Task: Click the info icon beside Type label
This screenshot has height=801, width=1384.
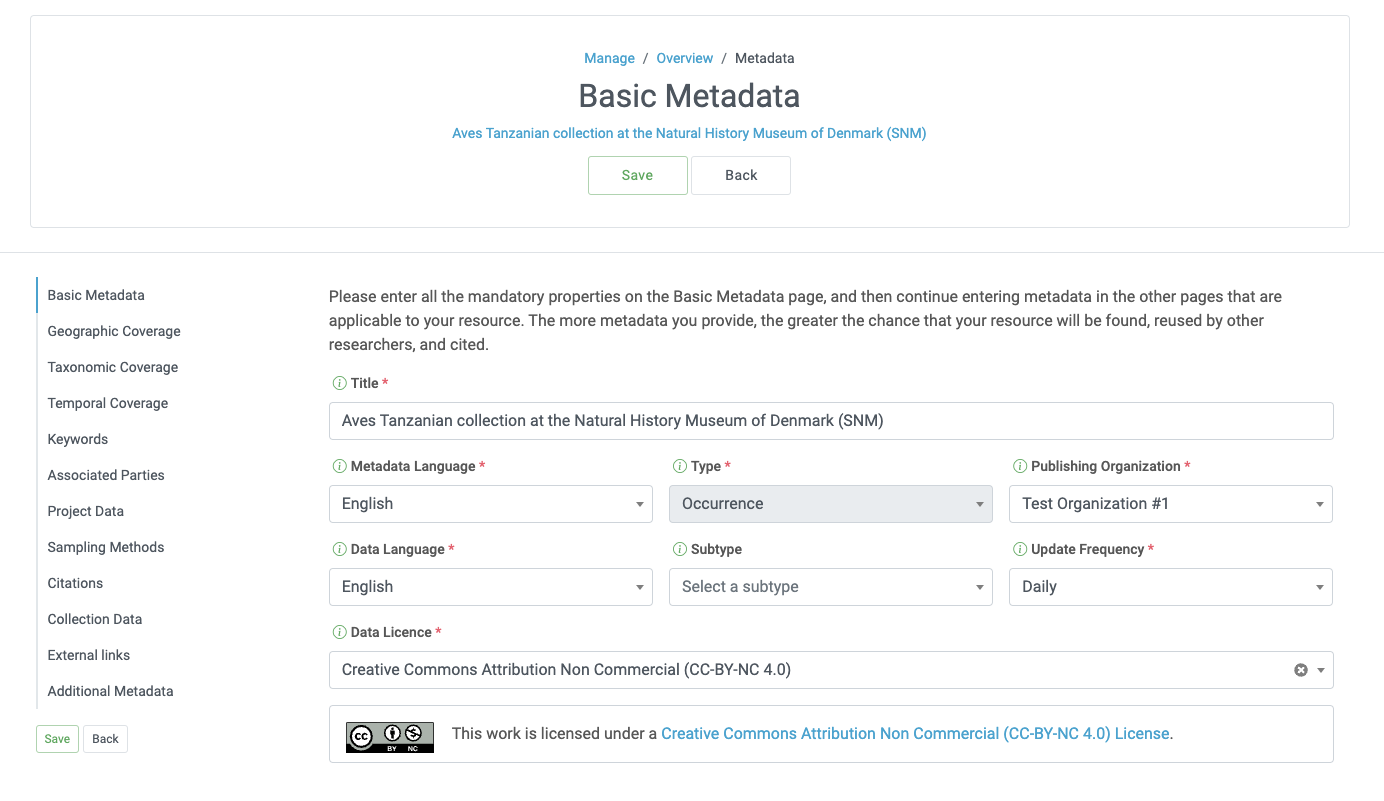Action: click(x=680, y=467)
